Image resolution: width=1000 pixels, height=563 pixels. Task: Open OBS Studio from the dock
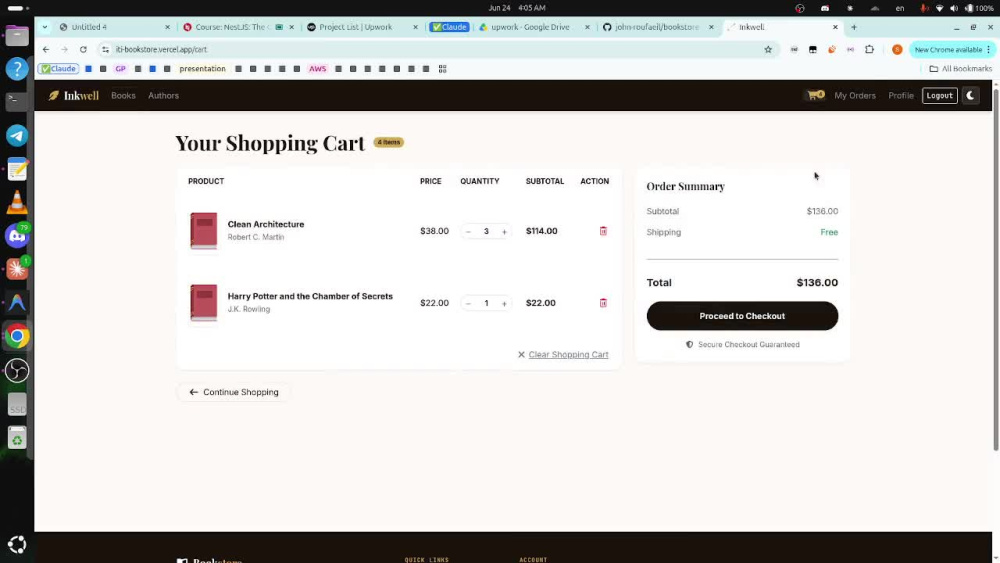pos(17,370)
